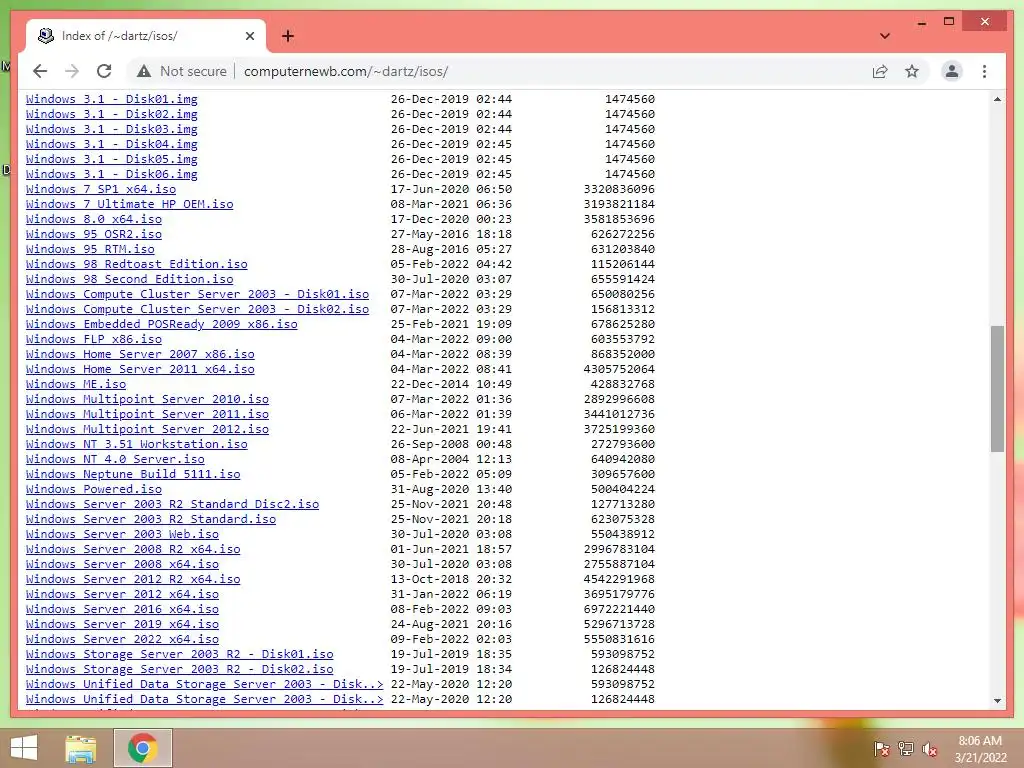Select file size 6972221440 text
1024x768 pixels.
click(619, 610)
